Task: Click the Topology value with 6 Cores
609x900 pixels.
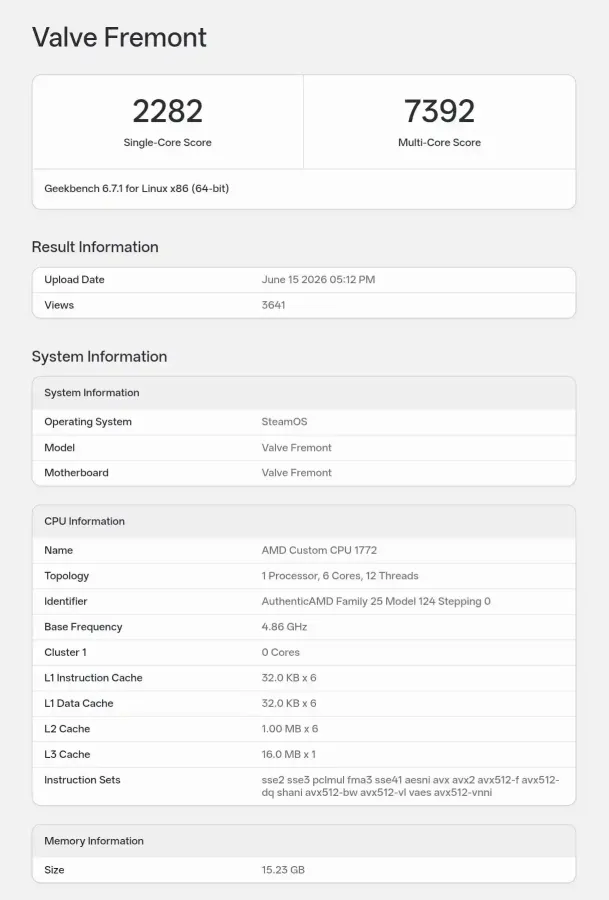Action: [x=340, y=576]
